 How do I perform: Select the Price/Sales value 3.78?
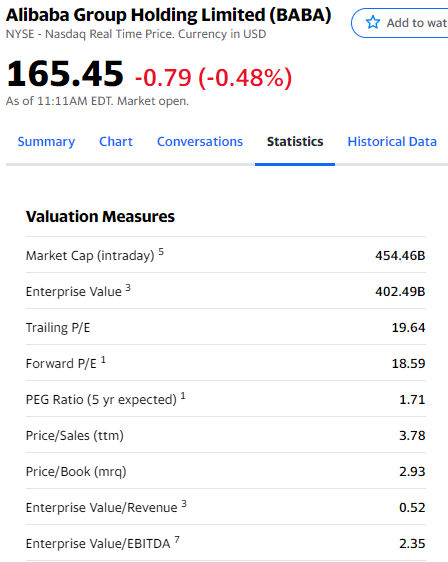412,435
